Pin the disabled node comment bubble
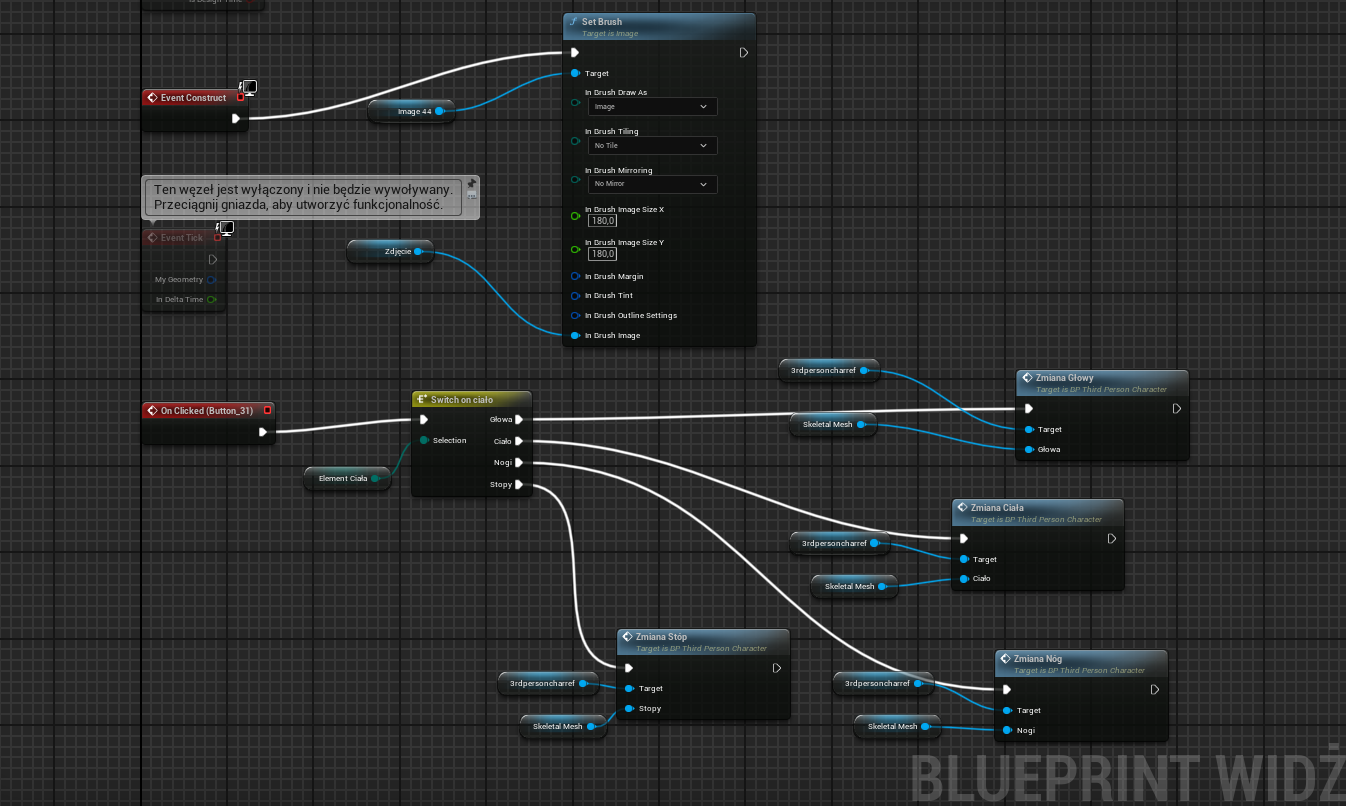 pyautogui.click(x=472, y=184)
